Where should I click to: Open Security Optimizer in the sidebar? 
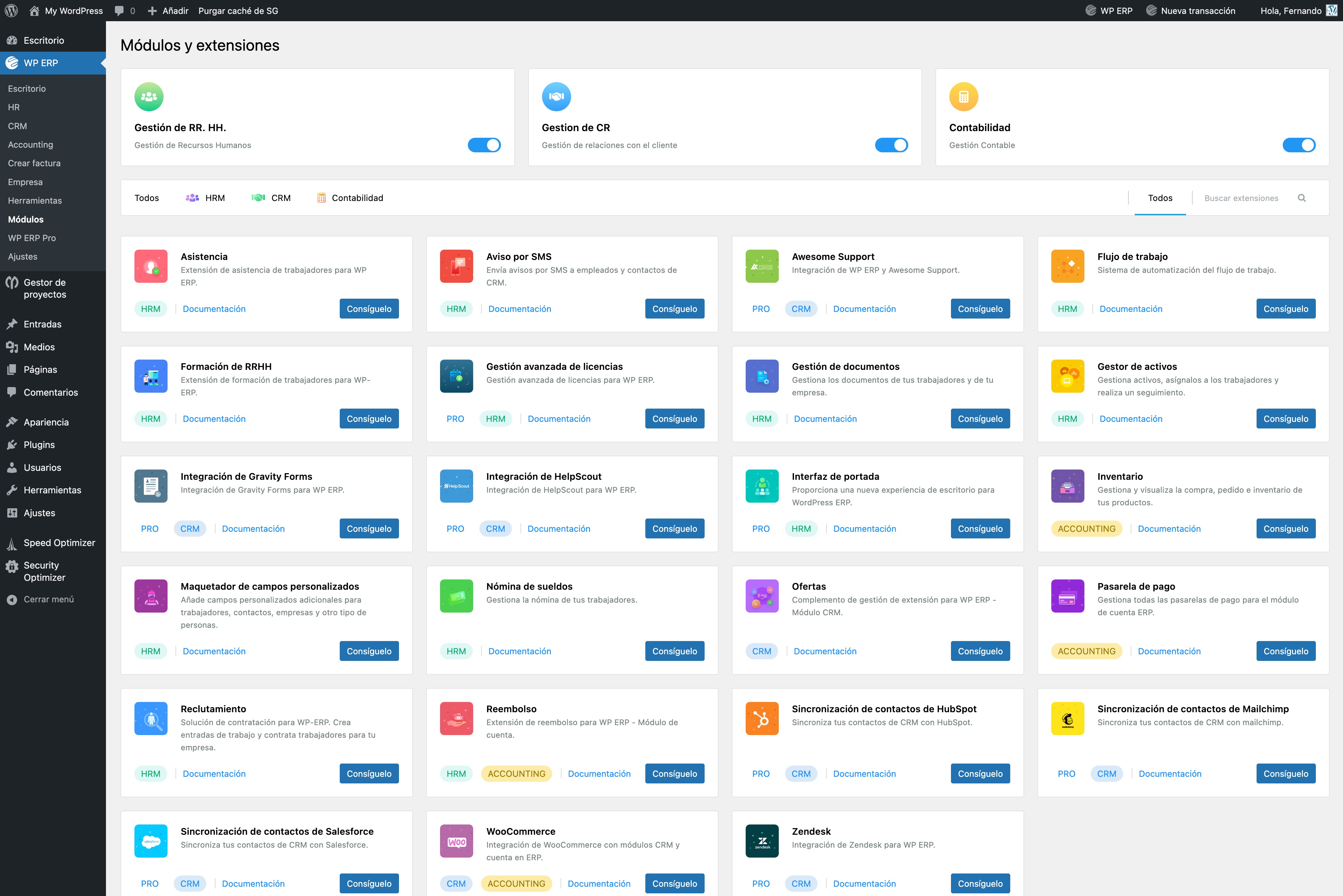coord(45,572)
